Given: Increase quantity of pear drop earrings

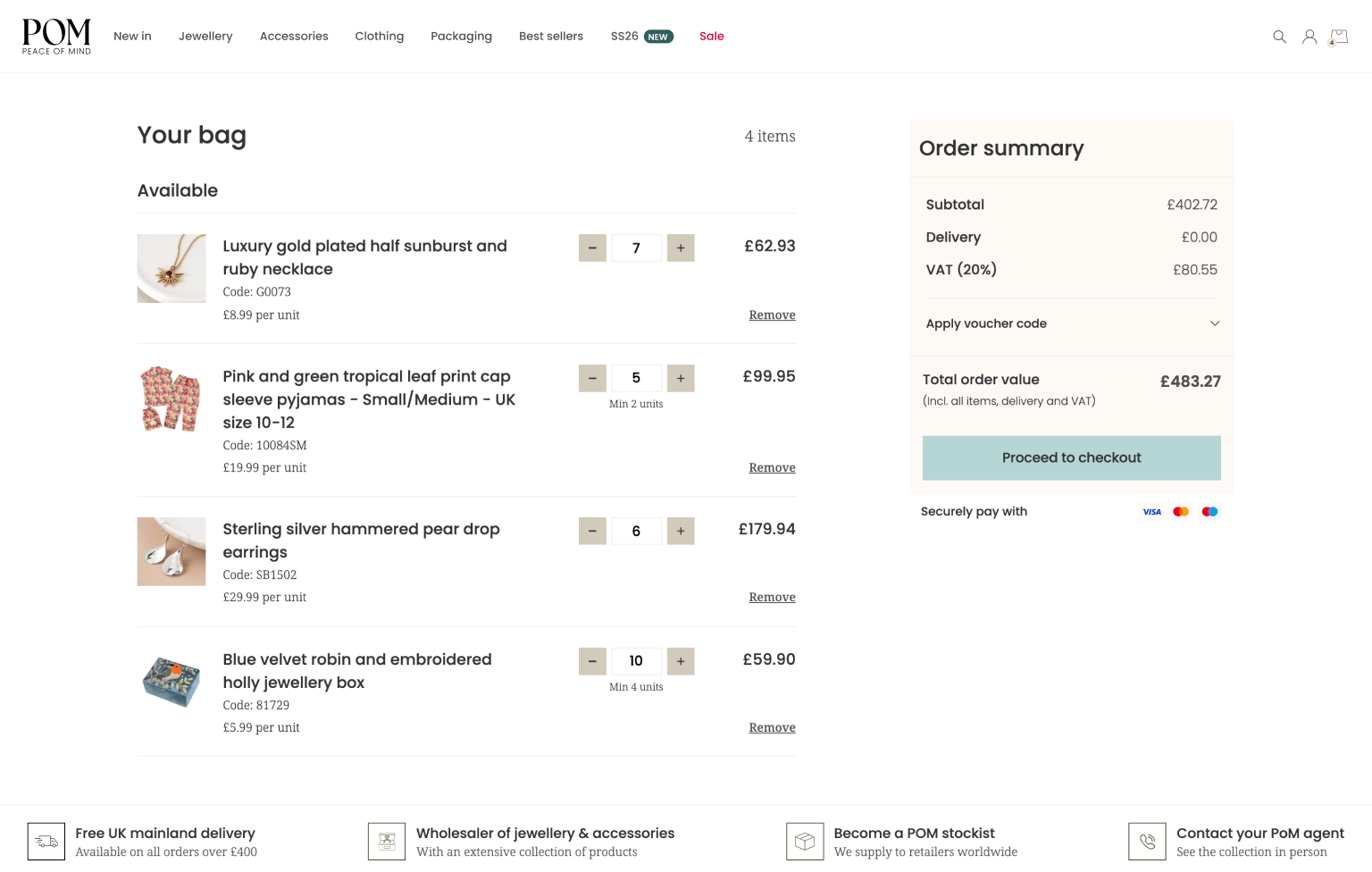Looking at the screenshot, I should pos(681,532).
